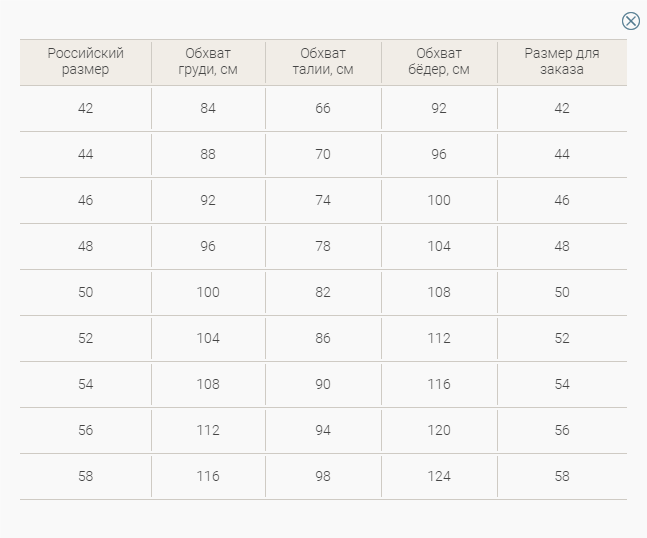This screenshot has height=538, width=647.
Task: Click the Обхват талии, см header
Action: point(323,61)
